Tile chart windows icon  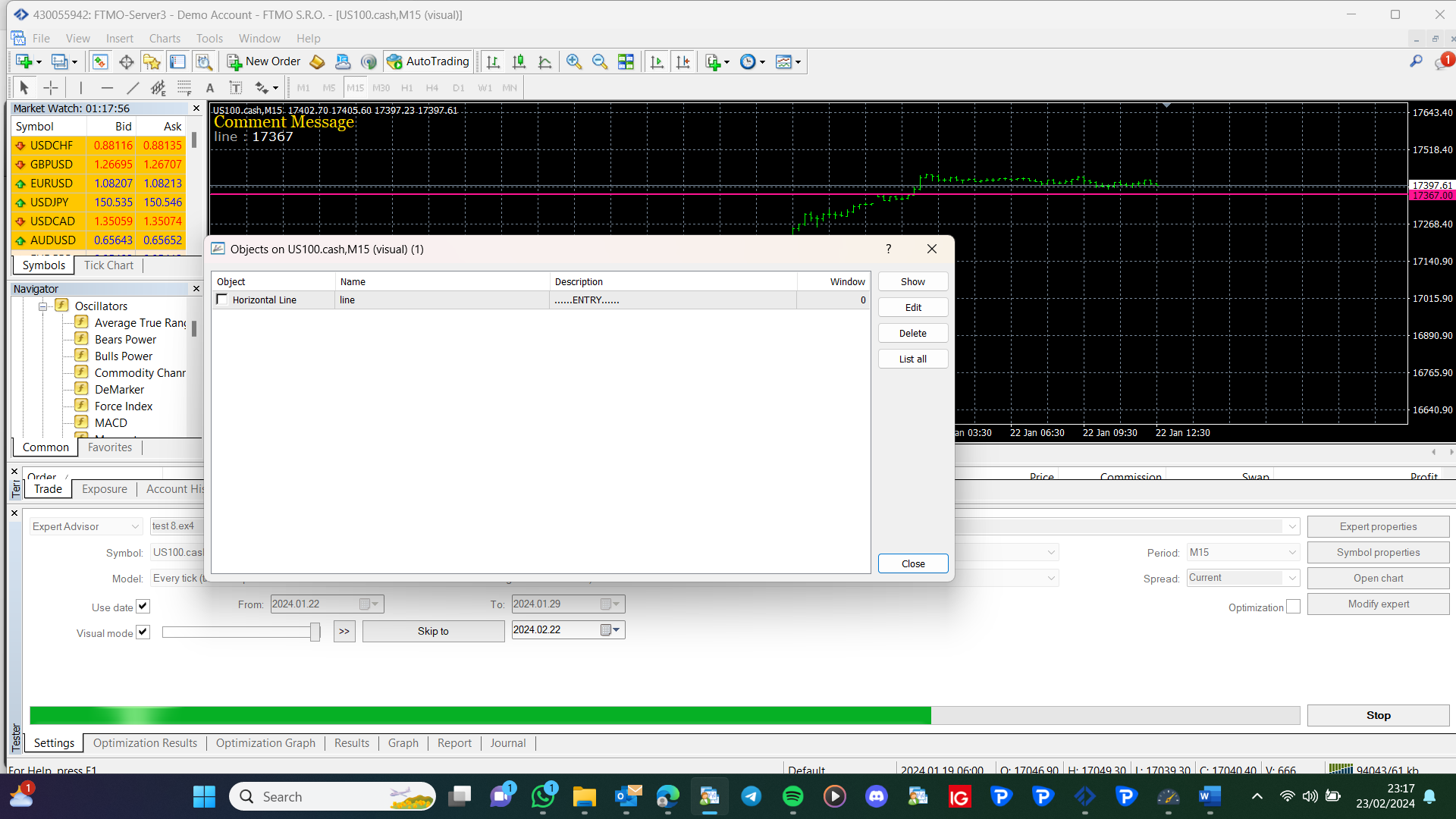coord(626,62)
